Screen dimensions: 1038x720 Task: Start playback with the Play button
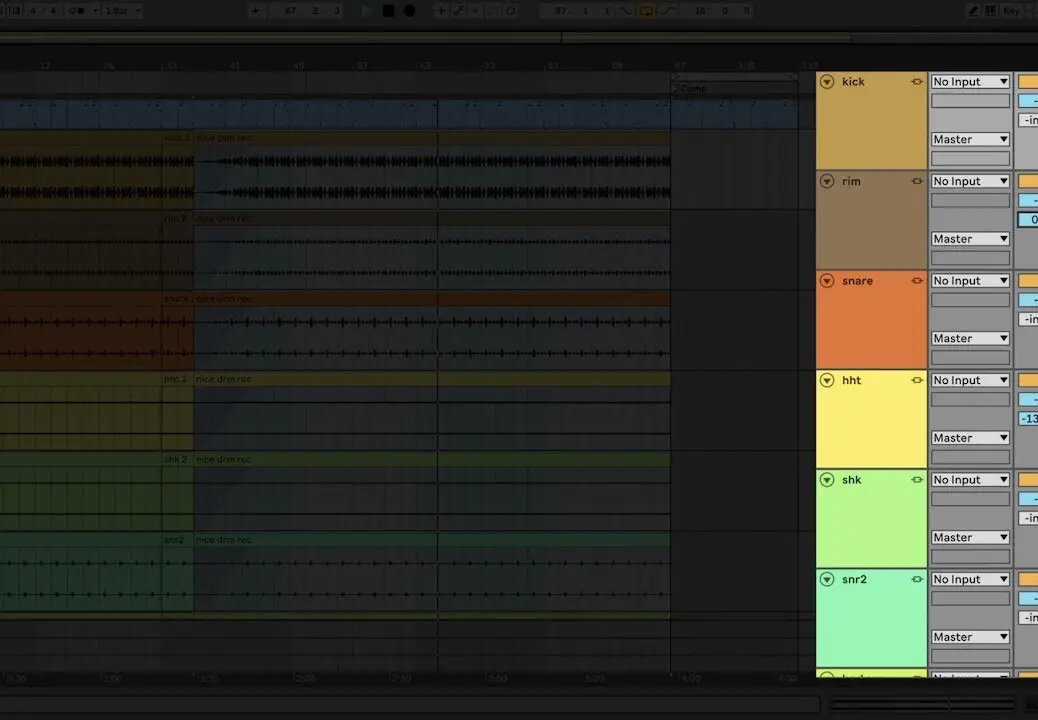pos(366,11)
